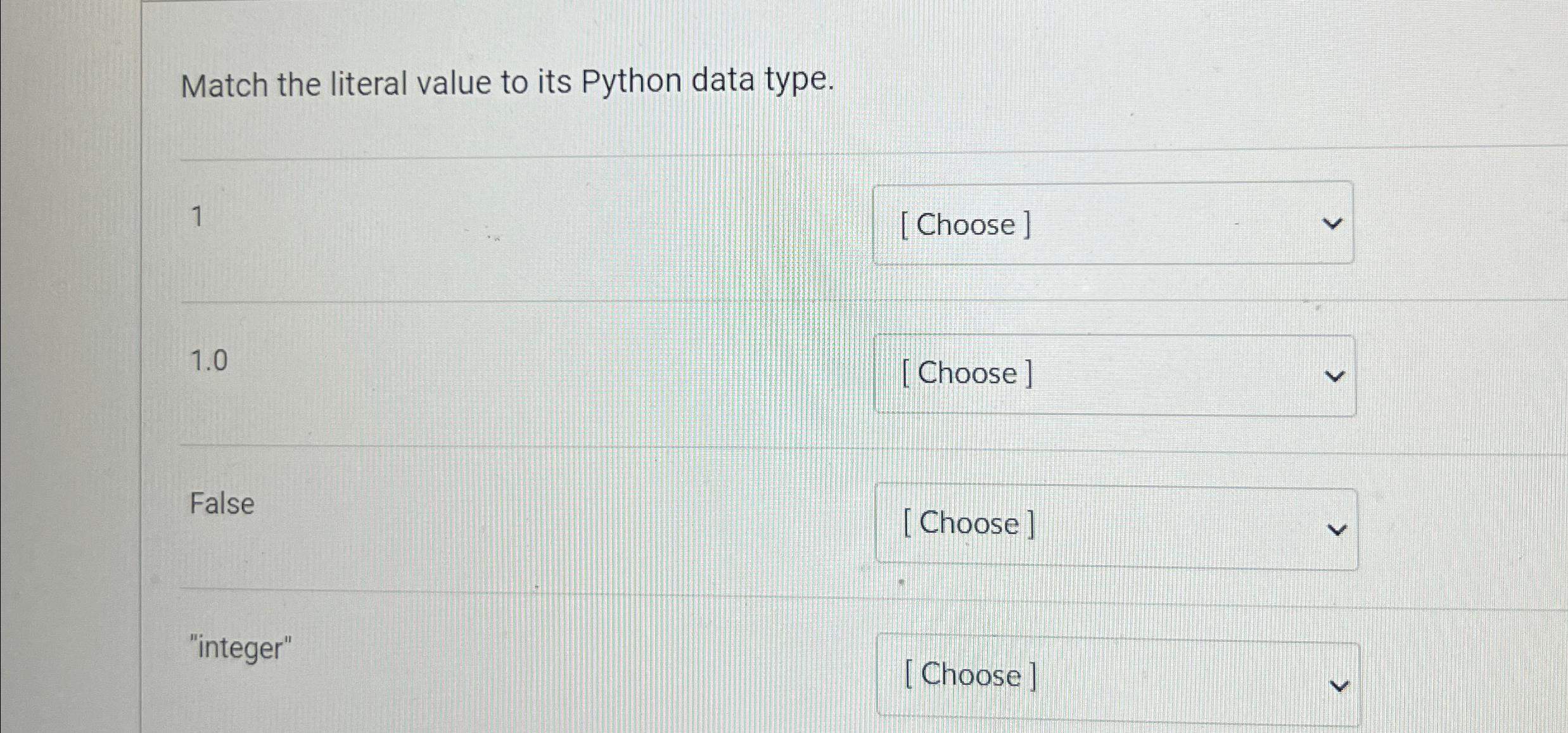Click the divider line below the 1 row
The width and height of the screenshot is (1568, 733).
[x=507, y=301]
